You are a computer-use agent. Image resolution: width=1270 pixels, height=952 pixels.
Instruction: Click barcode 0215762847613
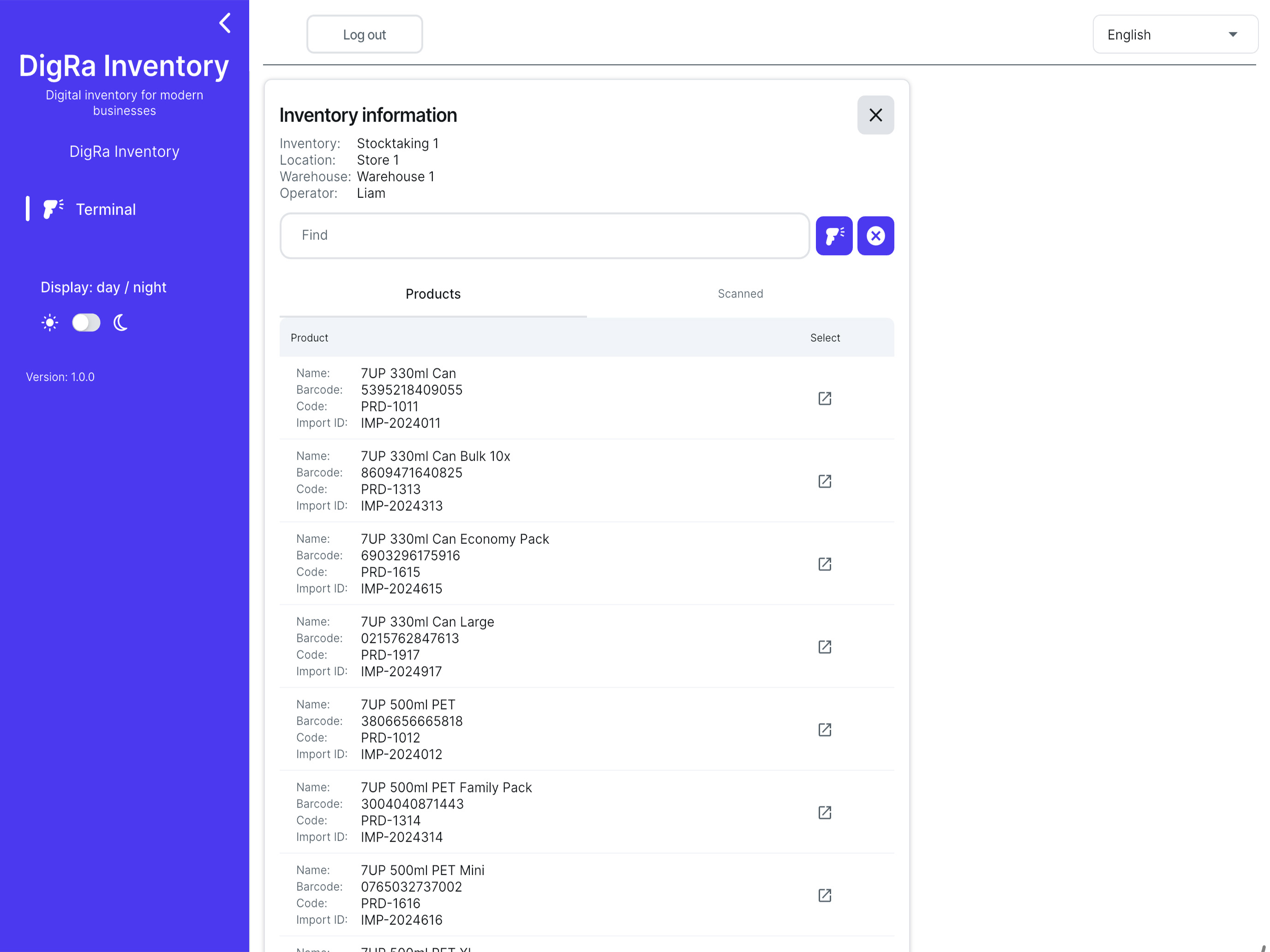coord(410,639)
